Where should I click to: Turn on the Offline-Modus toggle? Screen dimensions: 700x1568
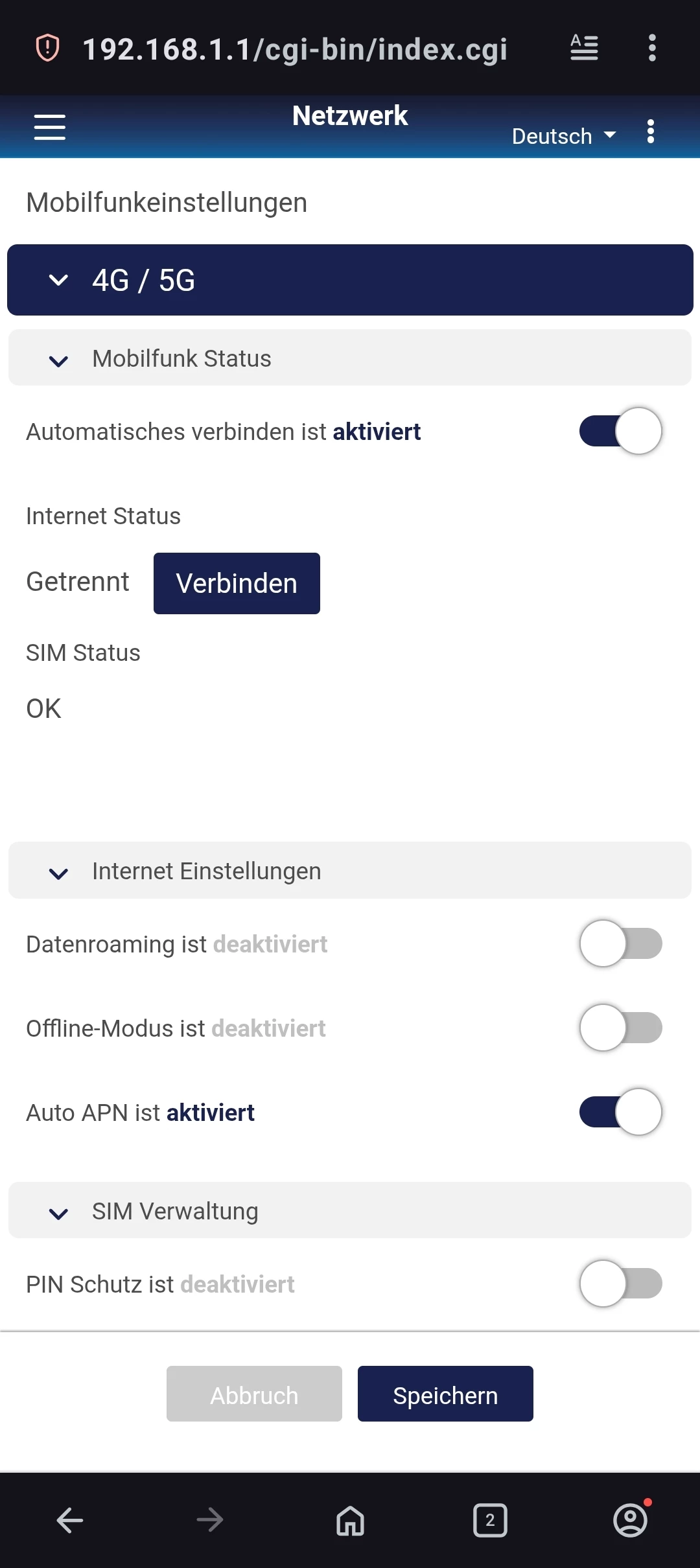pos(620,1028)
